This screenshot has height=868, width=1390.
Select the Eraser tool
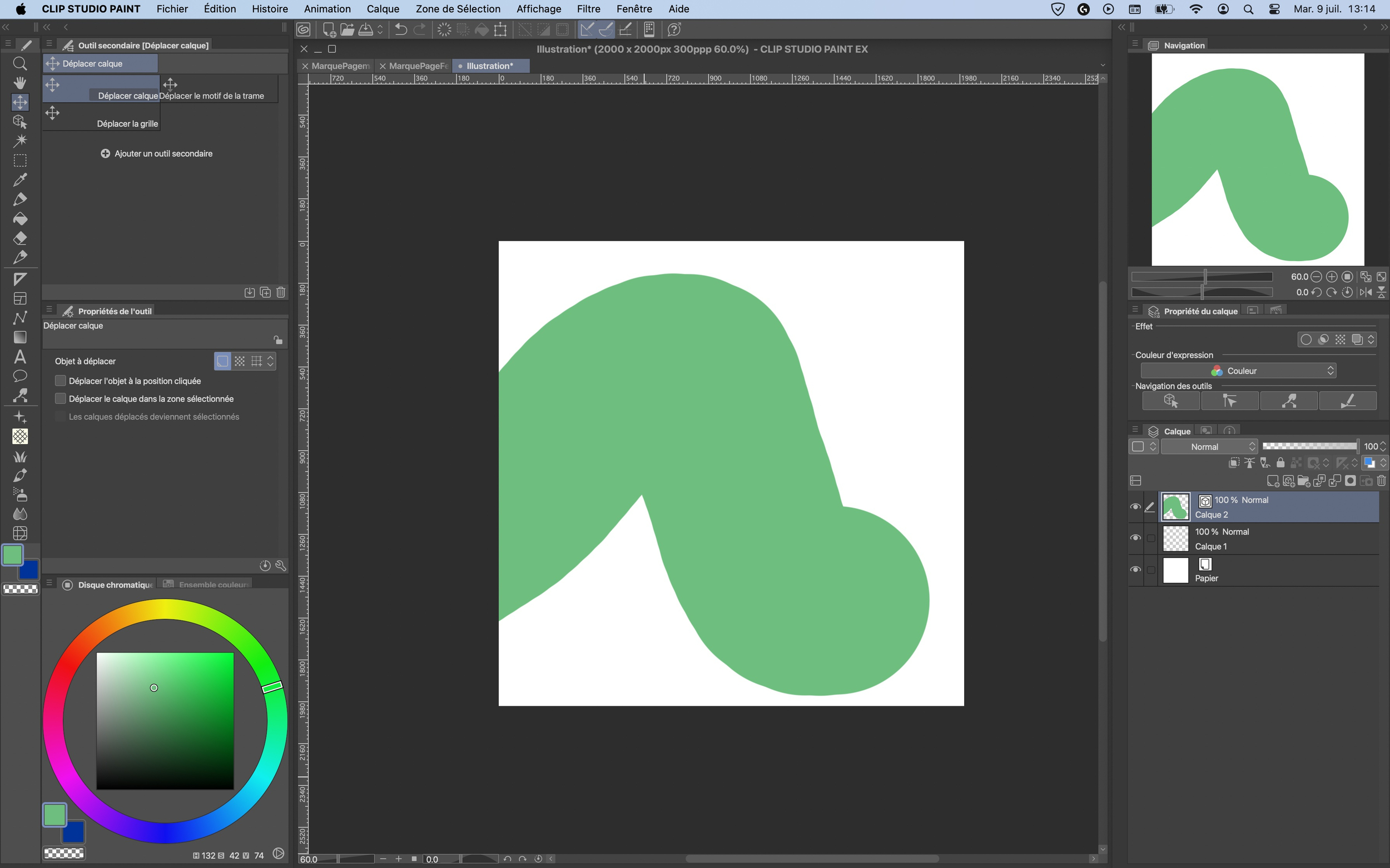[x=19, y=238]
